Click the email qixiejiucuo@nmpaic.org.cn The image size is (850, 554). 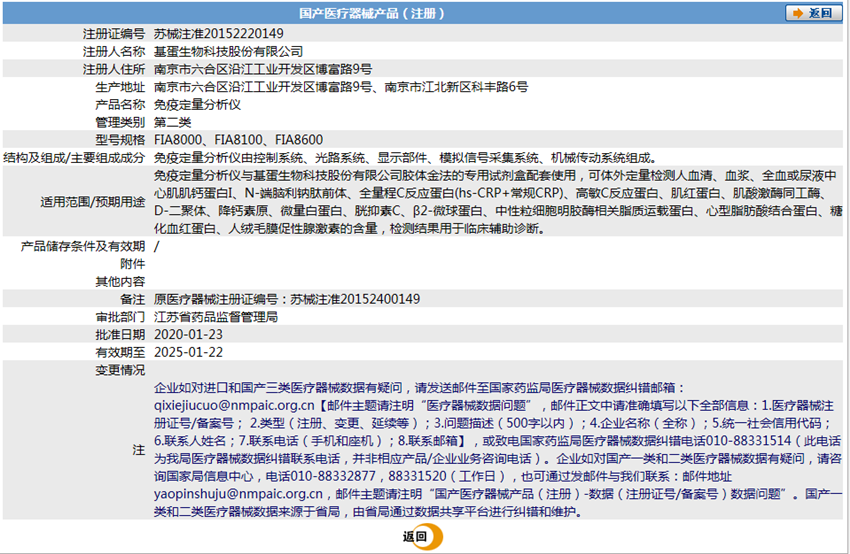point(234,405)
